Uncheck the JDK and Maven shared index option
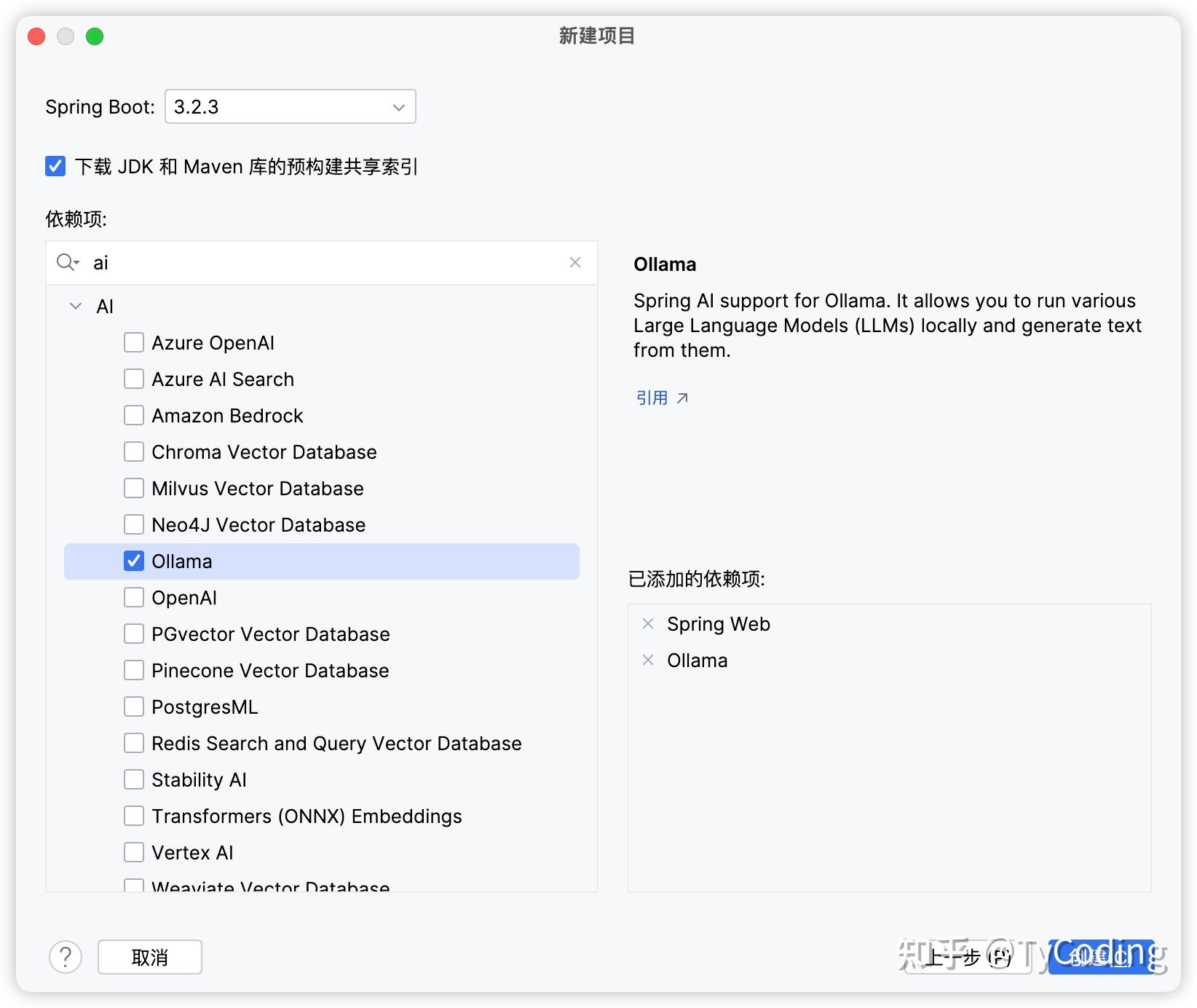 pos(55,166)
